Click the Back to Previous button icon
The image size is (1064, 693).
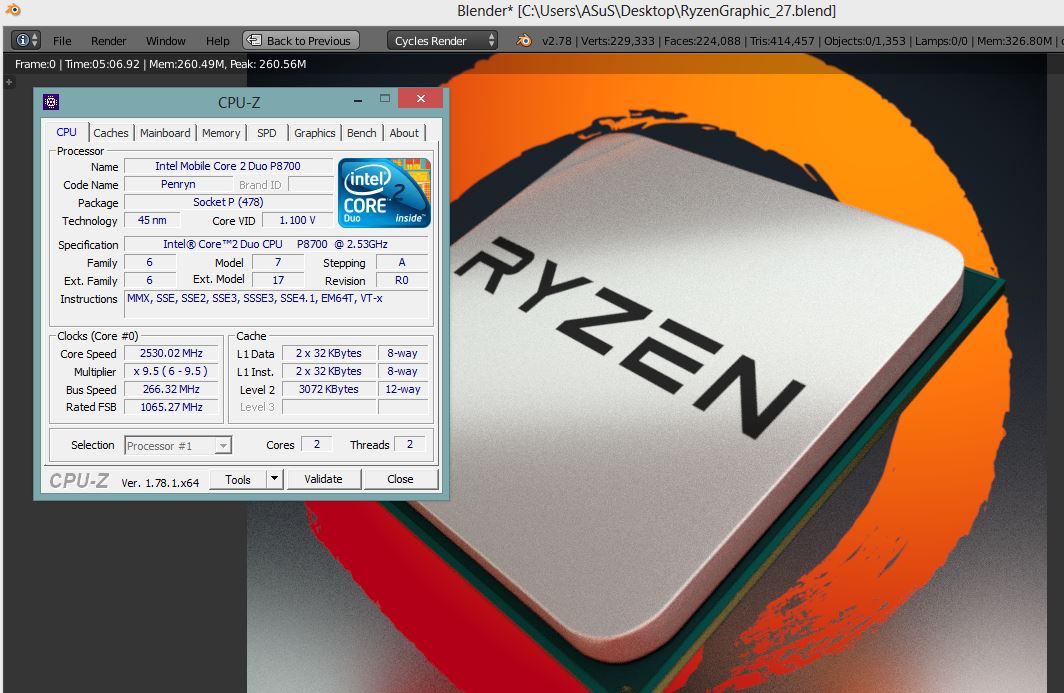point(254,40)
